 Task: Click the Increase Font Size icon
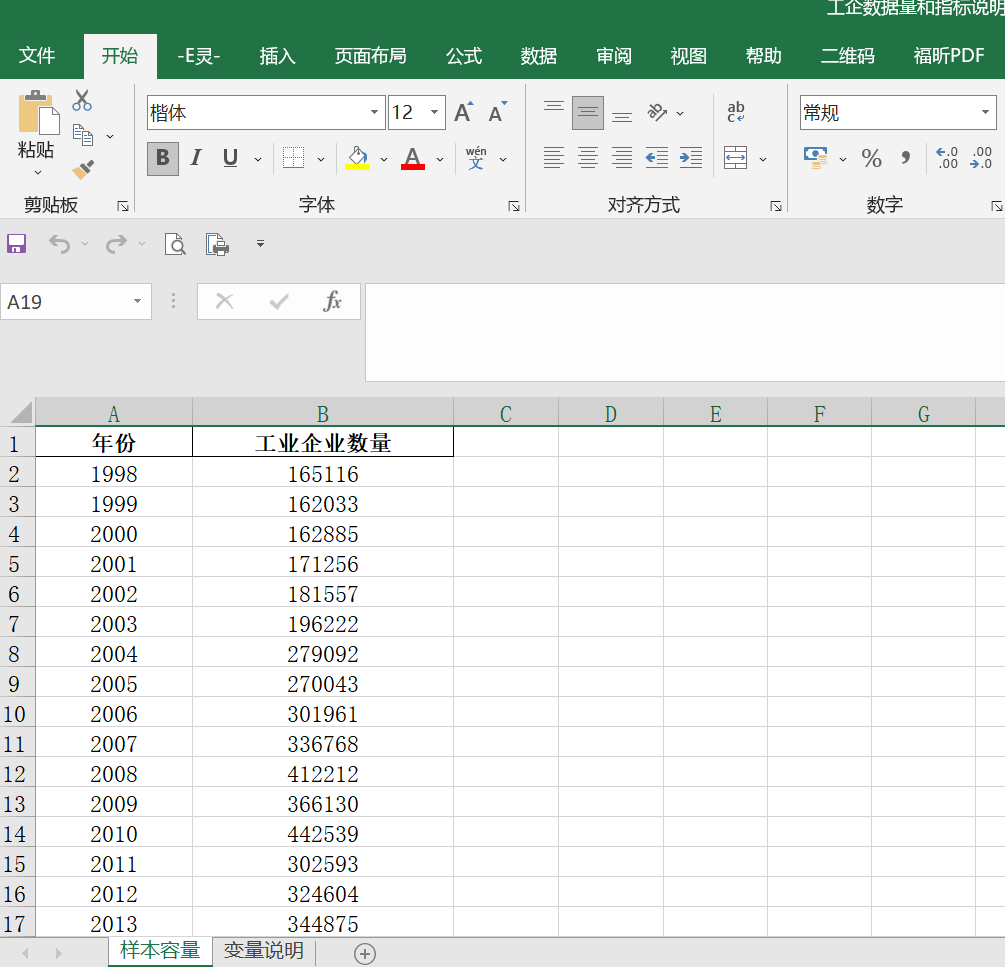(463, 113)
